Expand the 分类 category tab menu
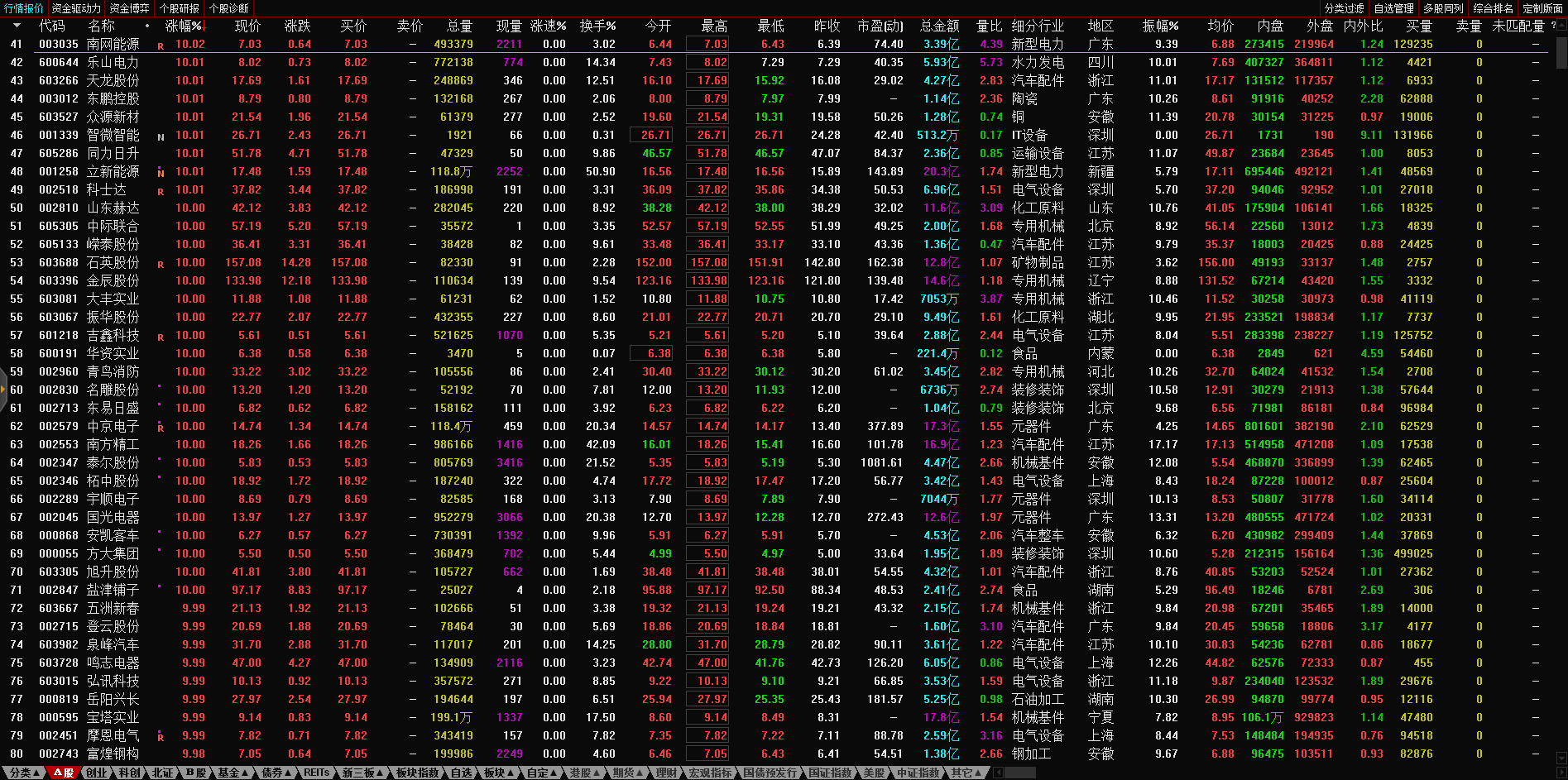The height and width of the screenshot is (780, 1568). click(x=23, y=773)
